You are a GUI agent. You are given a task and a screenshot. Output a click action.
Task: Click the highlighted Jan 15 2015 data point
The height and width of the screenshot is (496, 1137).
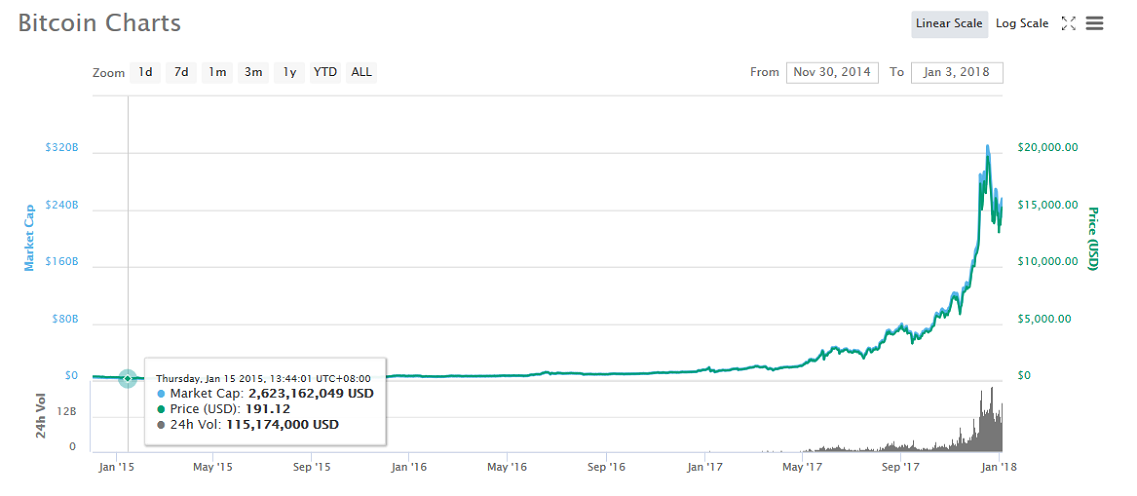pos(128,378)
